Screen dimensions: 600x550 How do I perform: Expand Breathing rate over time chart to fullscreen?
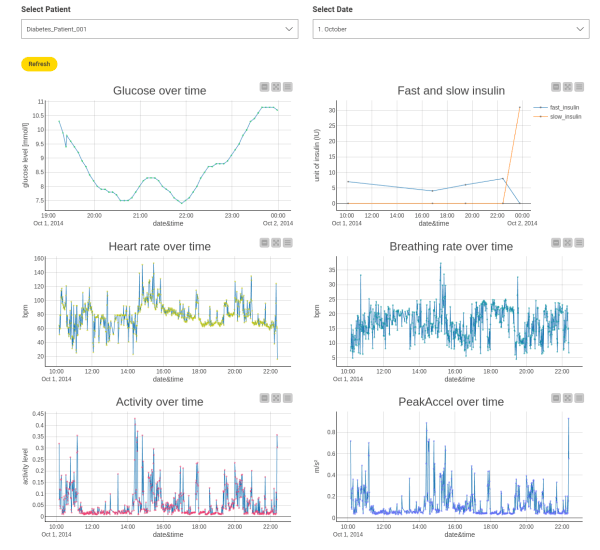(567, 243)
